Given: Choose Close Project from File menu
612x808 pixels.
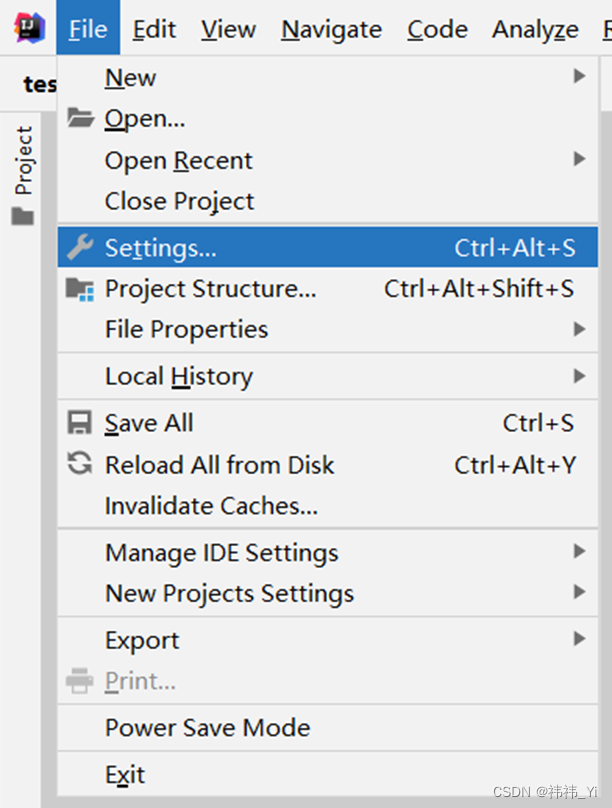Looking at the screenshot, I should (179, 201).
